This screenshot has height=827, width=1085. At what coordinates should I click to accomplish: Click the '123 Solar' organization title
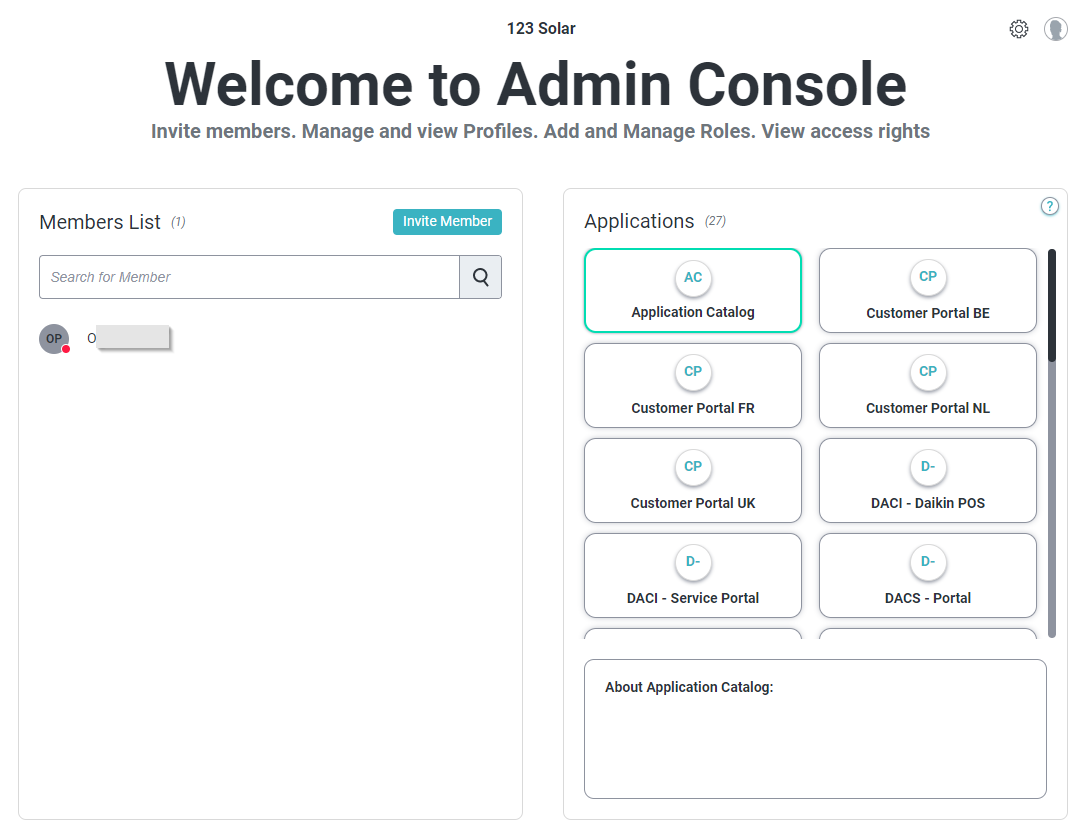541,28
